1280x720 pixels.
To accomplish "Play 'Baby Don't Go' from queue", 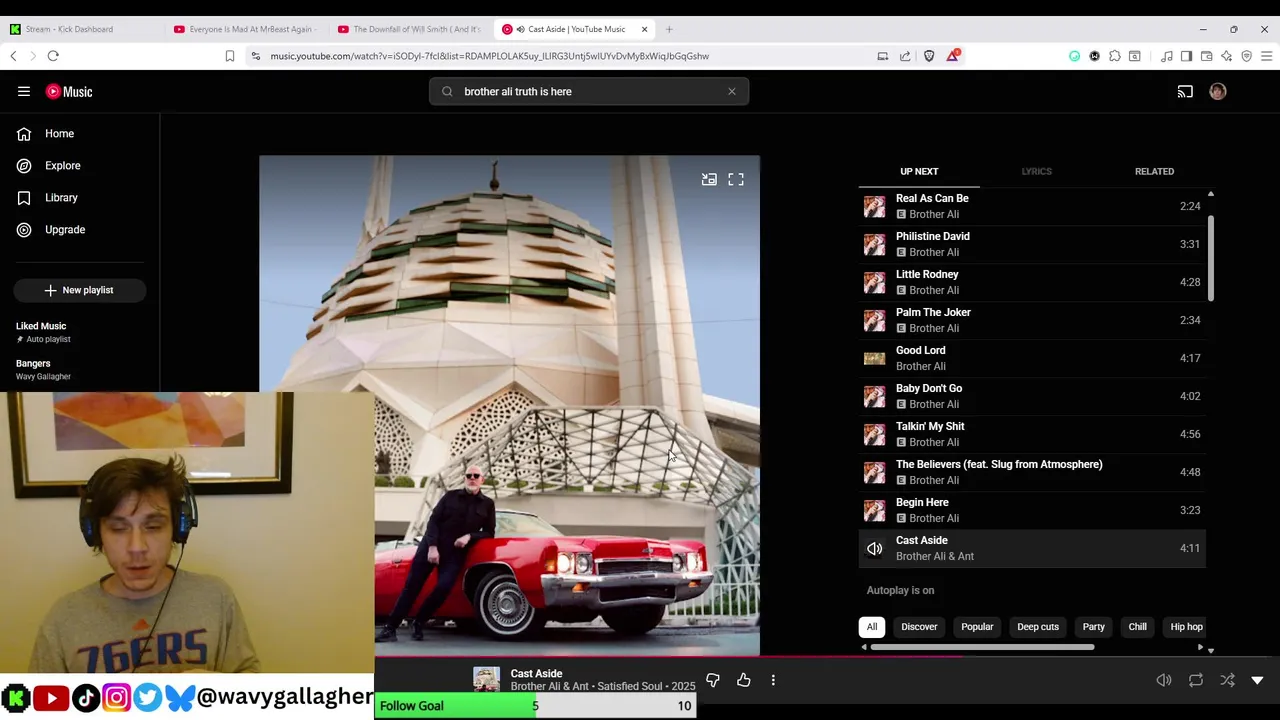I will pos(1032,396).
